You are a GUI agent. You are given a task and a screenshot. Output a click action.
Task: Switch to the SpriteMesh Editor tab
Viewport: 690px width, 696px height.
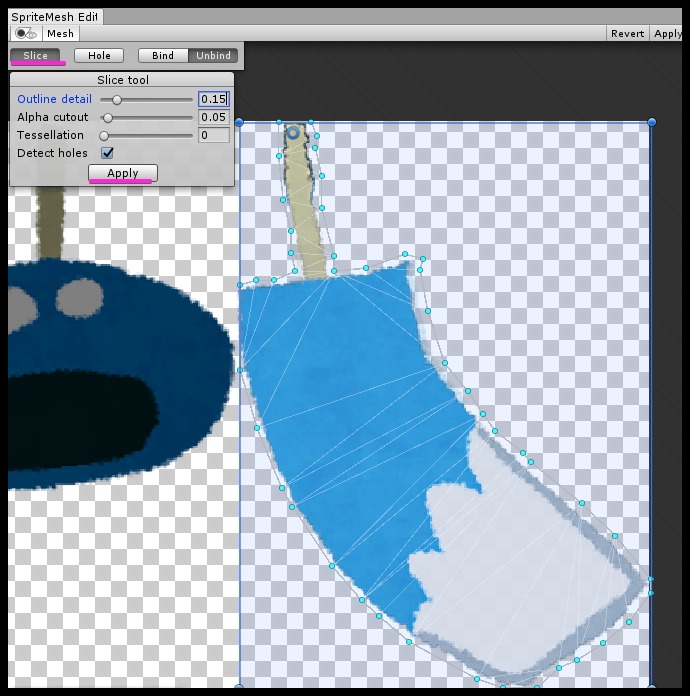(53, 17)
